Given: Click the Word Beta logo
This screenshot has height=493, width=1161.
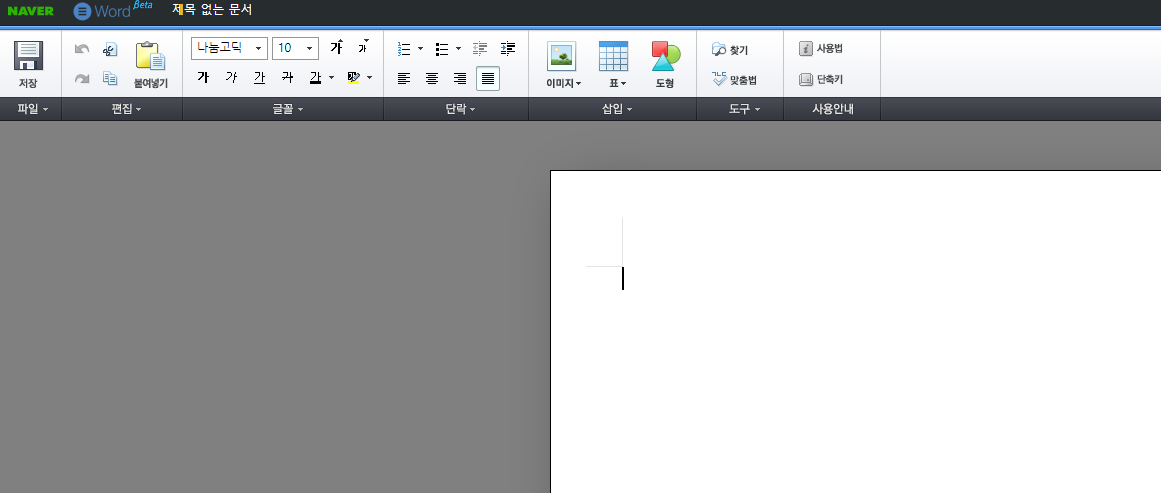Looking at the screenshot, I should (x=113, y=10).
